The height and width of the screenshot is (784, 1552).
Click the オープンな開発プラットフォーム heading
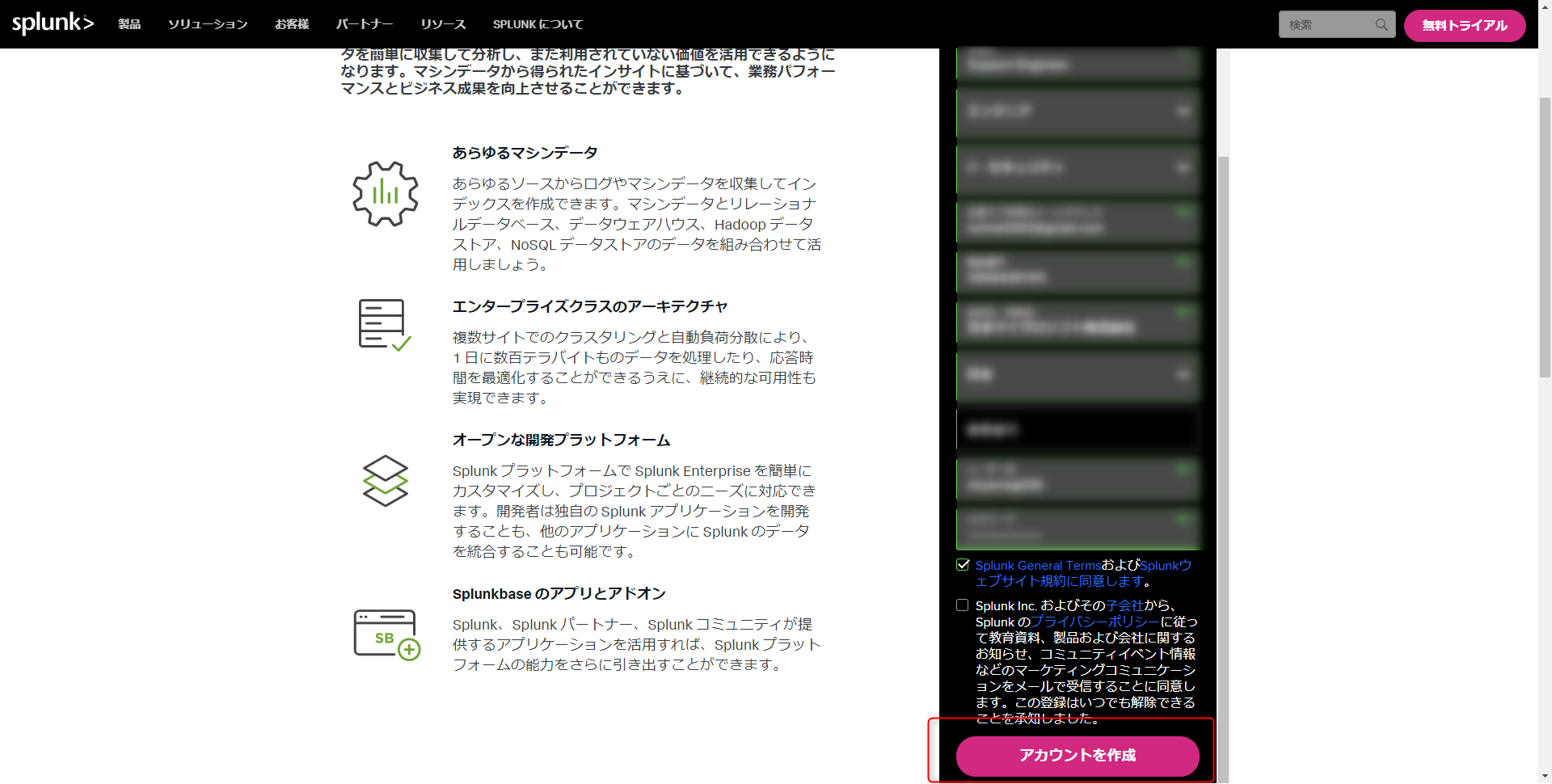[562, 440]
